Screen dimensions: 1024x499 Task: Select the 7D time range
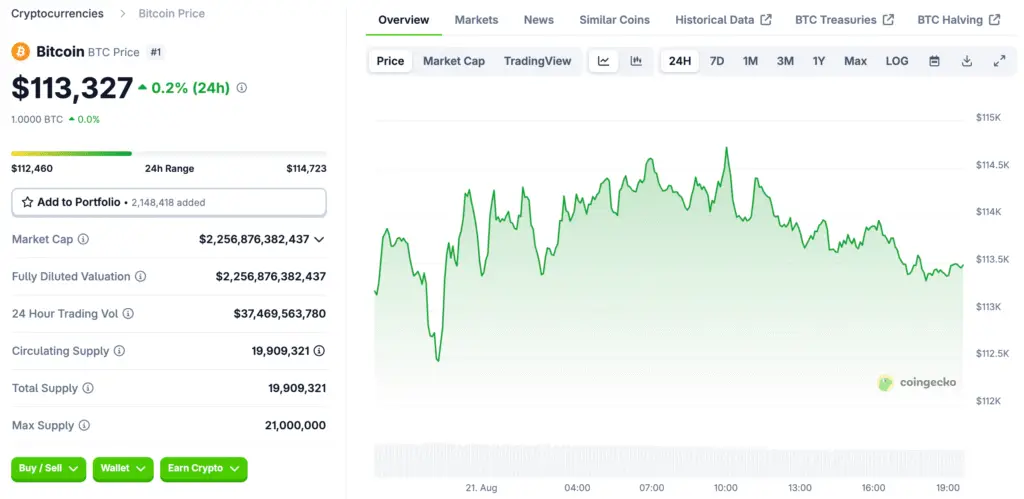717,61
